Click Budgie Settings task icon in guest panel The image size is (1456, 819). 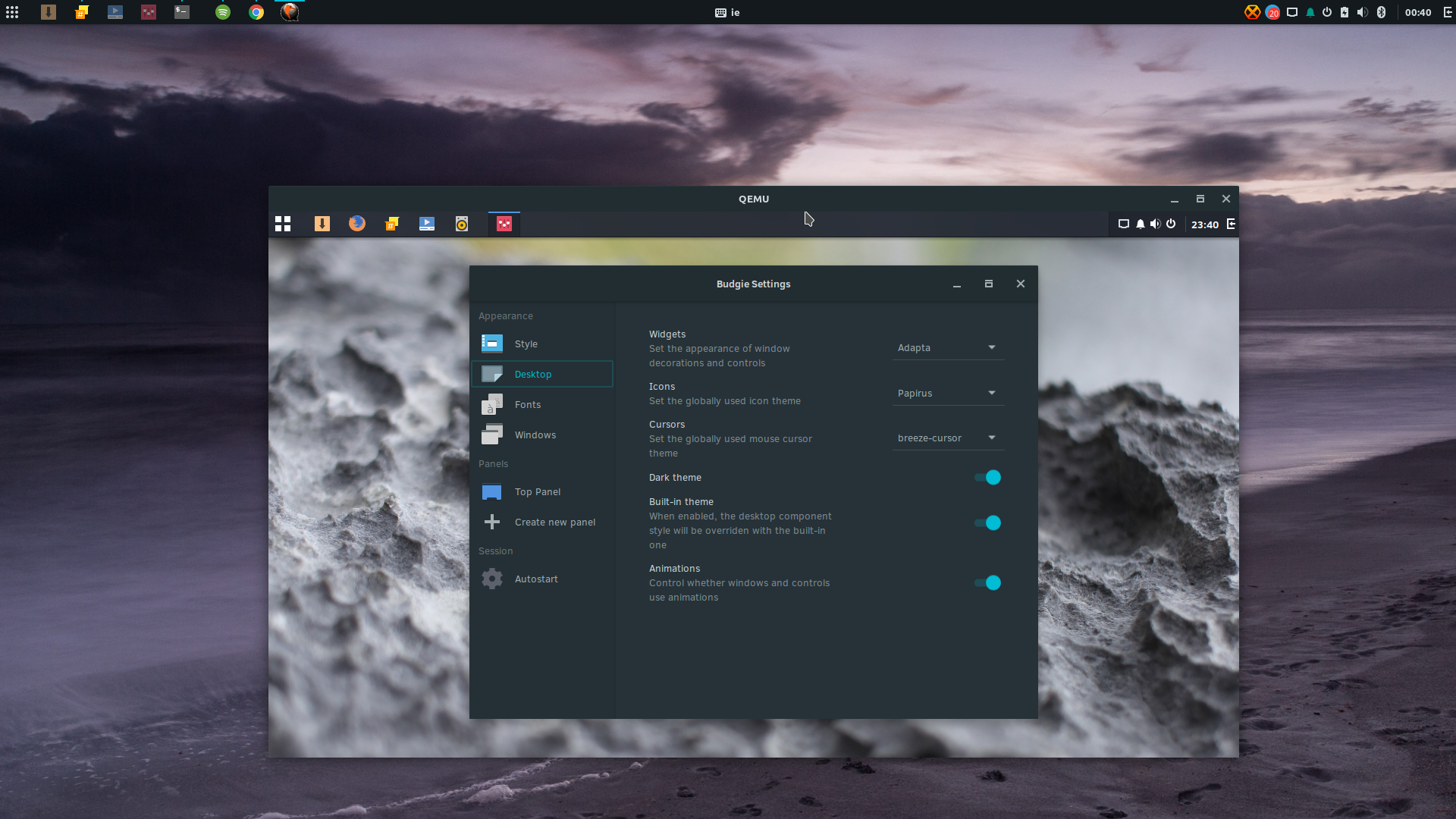tap(504, 224)
